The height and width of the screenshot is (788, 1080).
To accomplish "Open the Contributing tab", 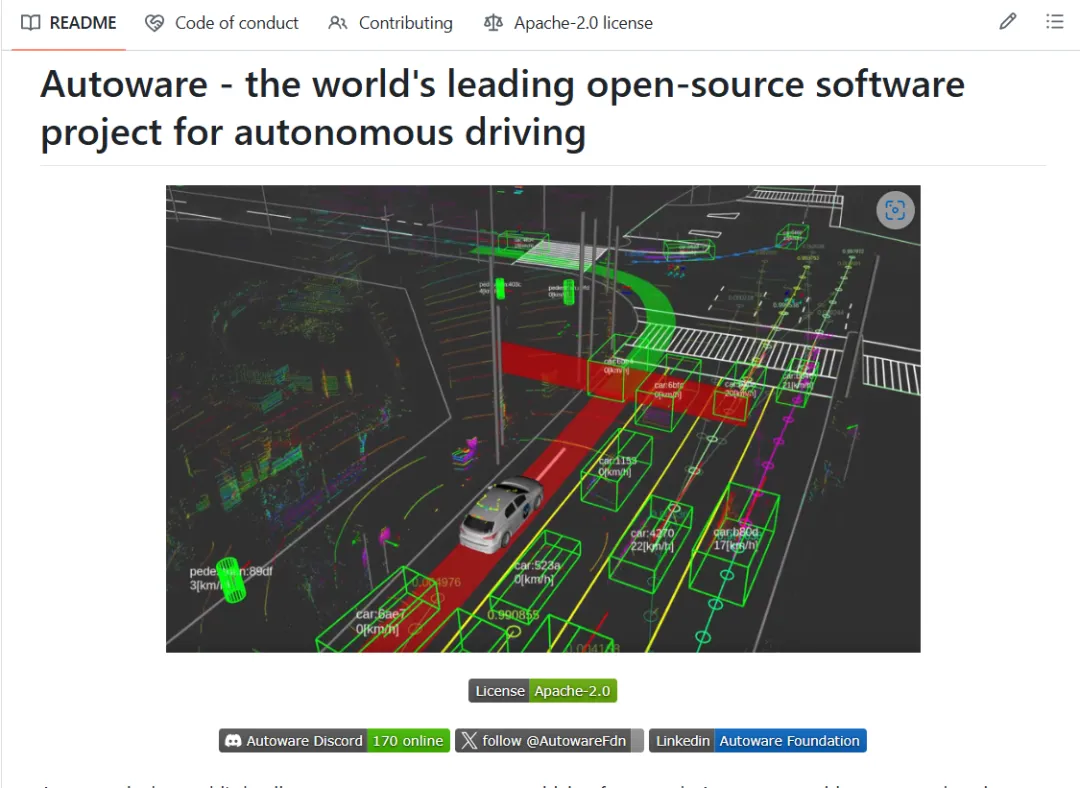I will click(391, 23).
